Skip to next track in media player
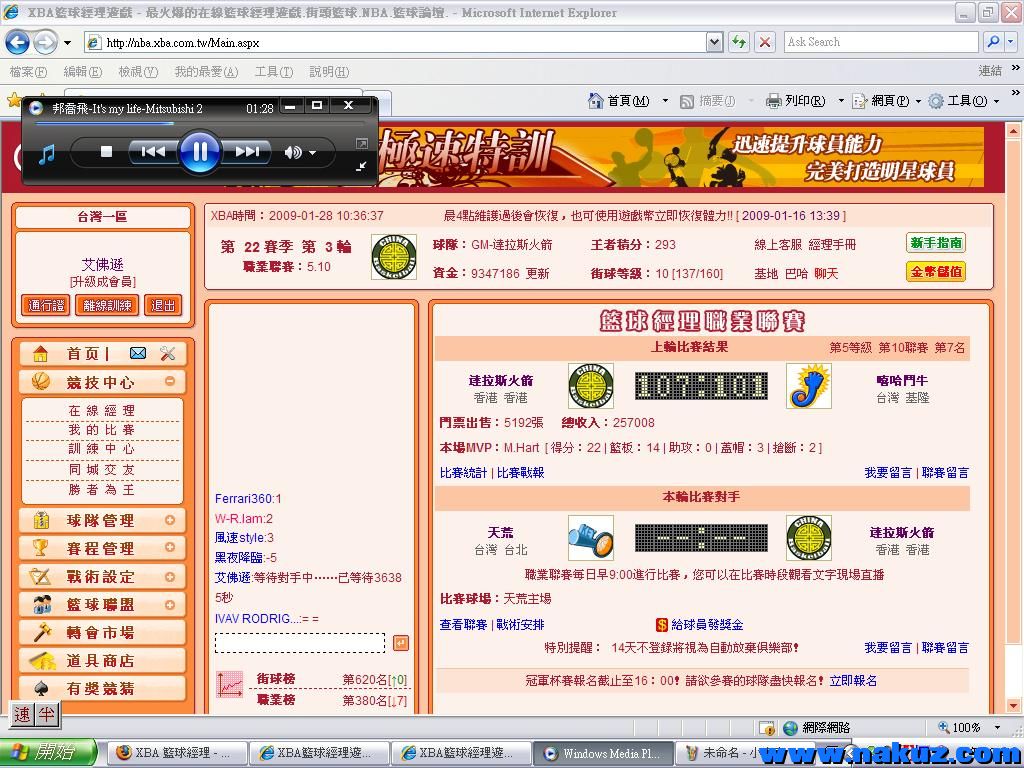This screenshot has height=768, width=1024. pos(246,152)
